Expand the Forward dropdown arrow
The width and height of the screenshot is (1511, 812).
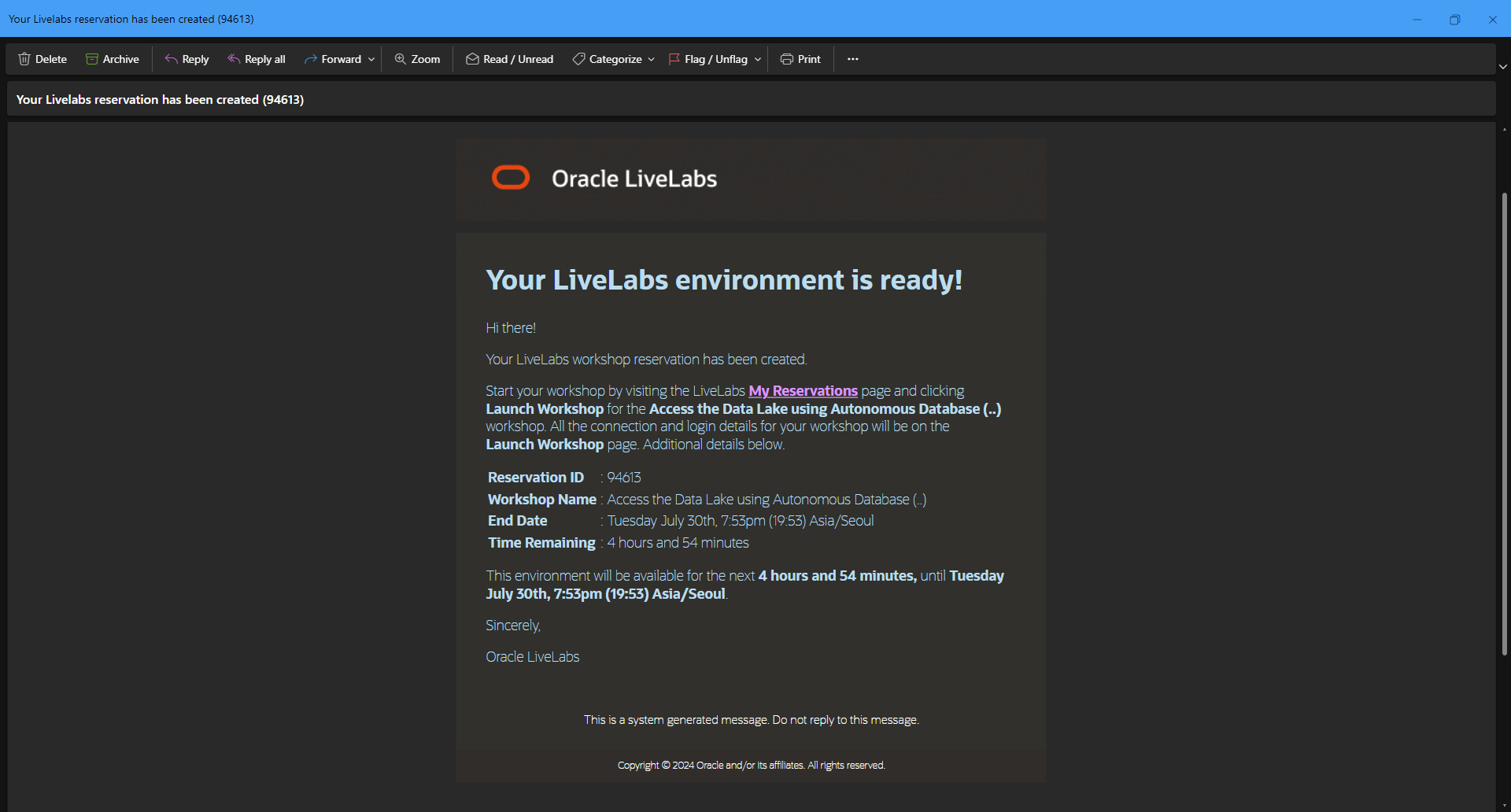pyautogui.click(x=371, y=59)
